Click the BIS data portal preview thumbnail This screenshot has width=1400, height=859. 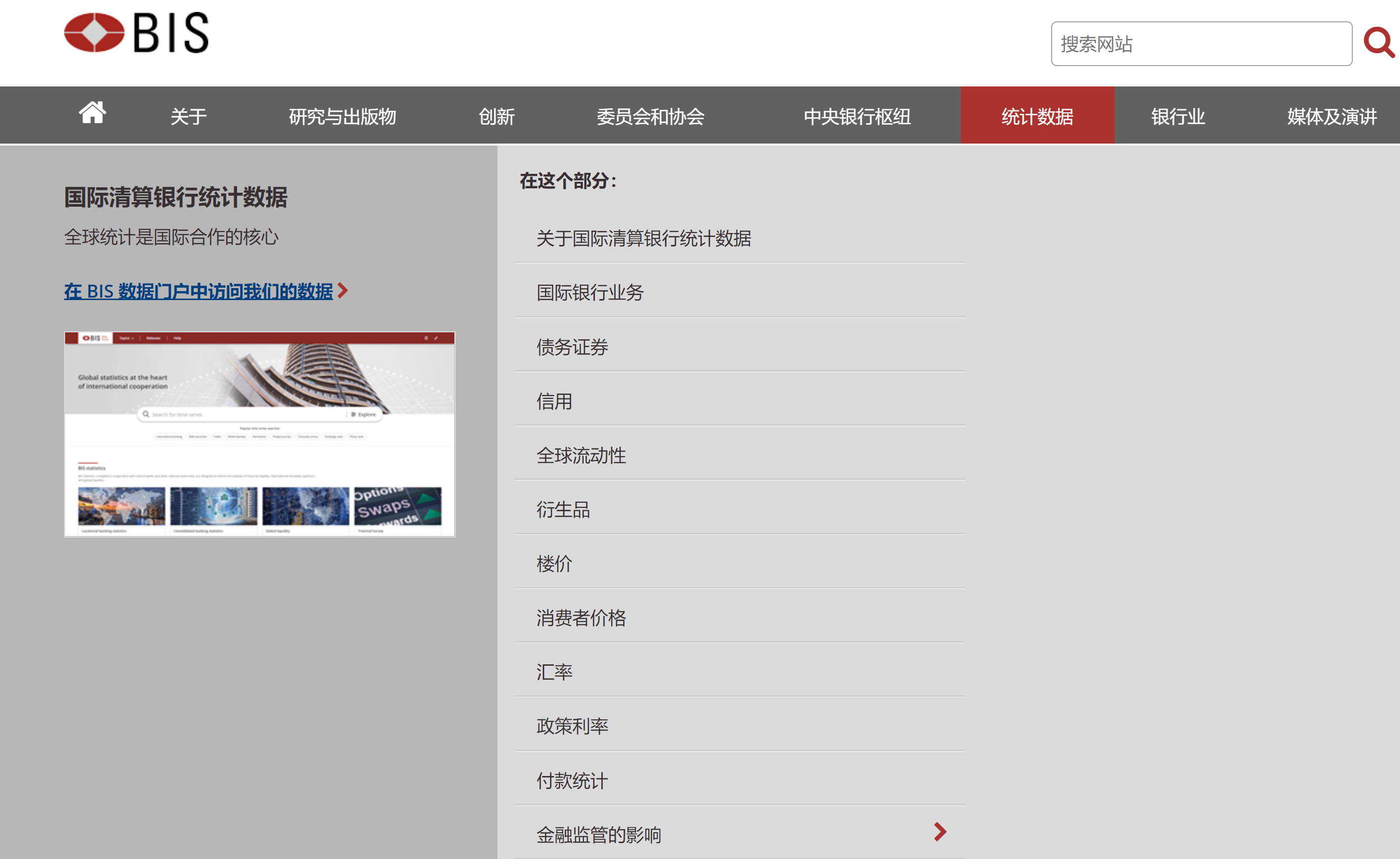click(259, 434)
